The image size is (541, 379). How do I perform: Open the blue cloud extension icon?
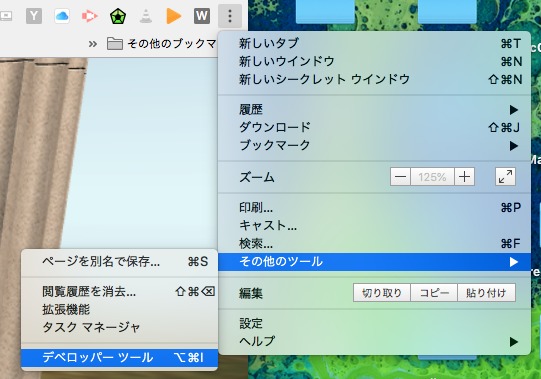click(x=62, y=16)
